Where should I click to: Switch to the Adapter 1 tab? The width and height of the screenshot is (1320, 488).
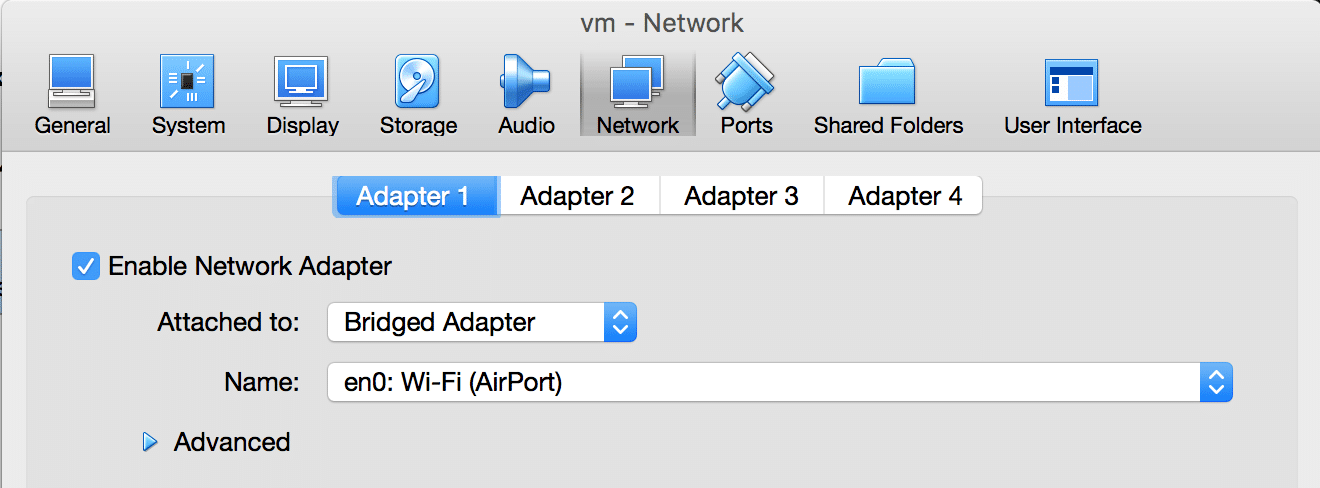[414, 196]
